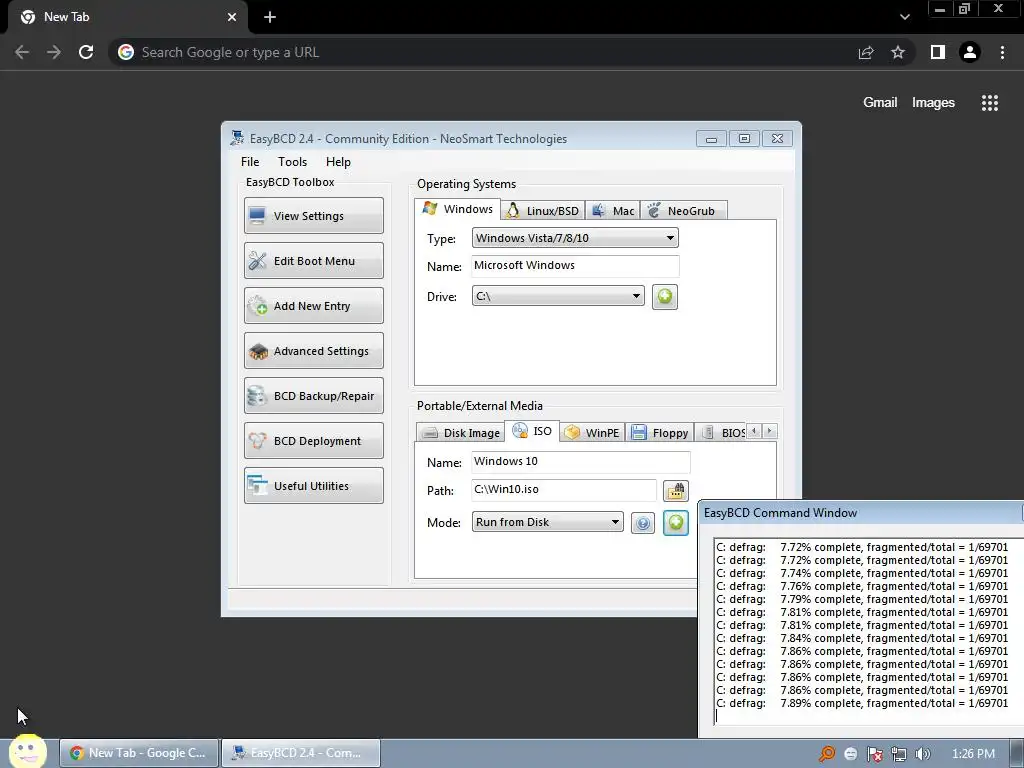Click the Windows 10 ISO name field

click(581, 462)
